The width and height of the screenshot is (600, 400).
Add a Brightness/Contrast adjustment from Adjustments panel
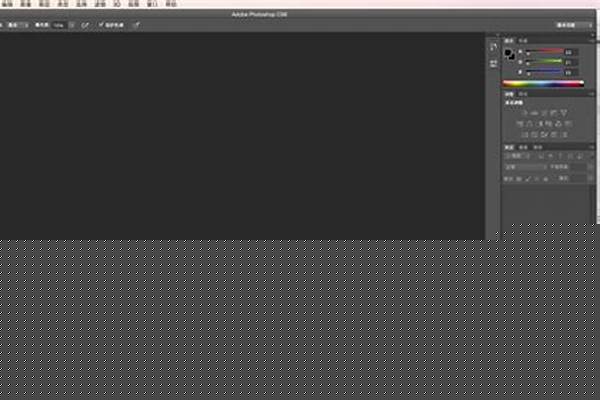523,111
